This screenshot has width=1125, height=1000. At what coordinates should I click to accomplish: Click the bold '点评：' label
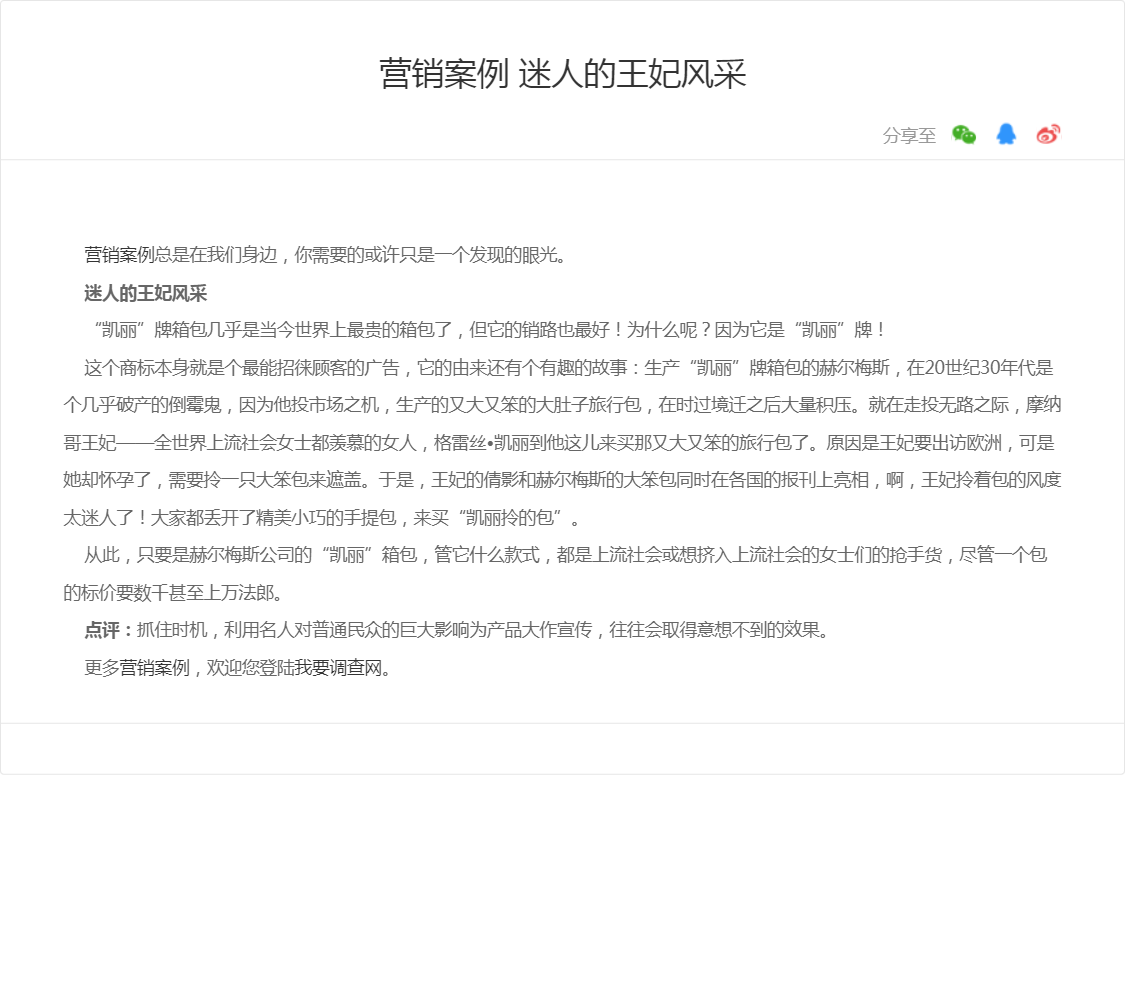tap(110, 630)
